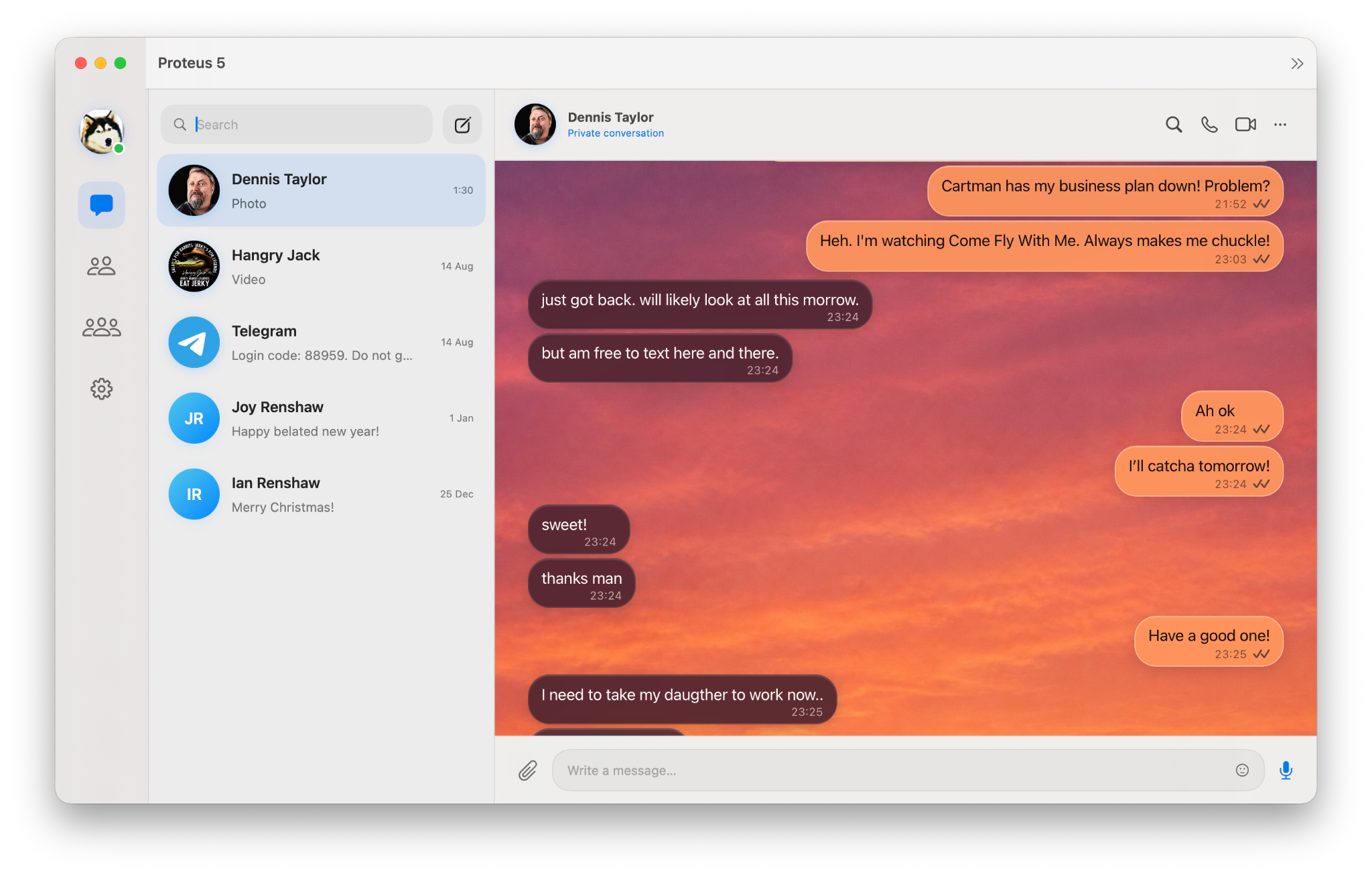Select the 'Come Fly With Me' message
Image resolution: width=1372 pixels, height=876 pixels.
tap(1044, 247)
